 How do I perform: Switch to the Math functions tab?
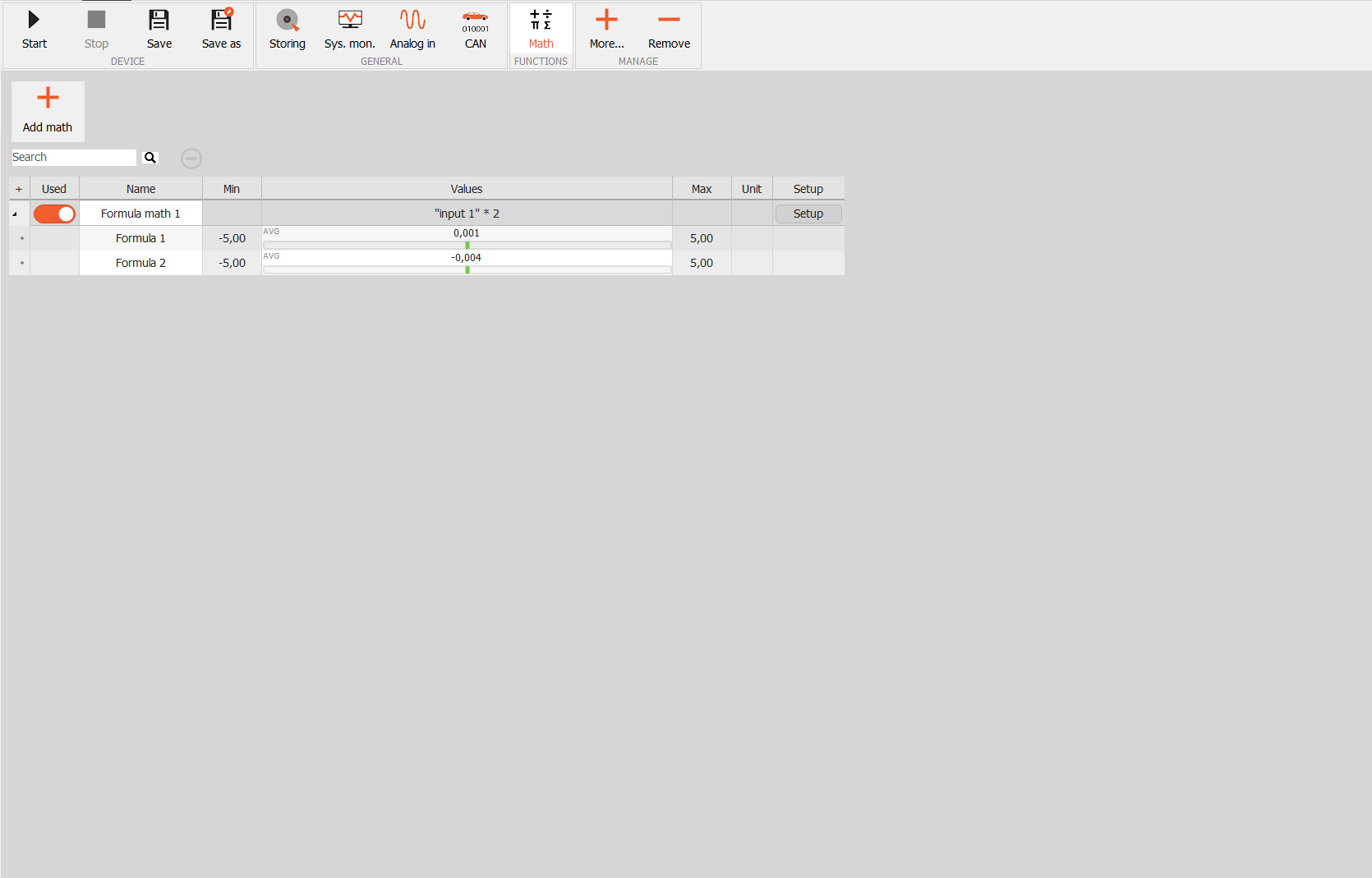541,30
